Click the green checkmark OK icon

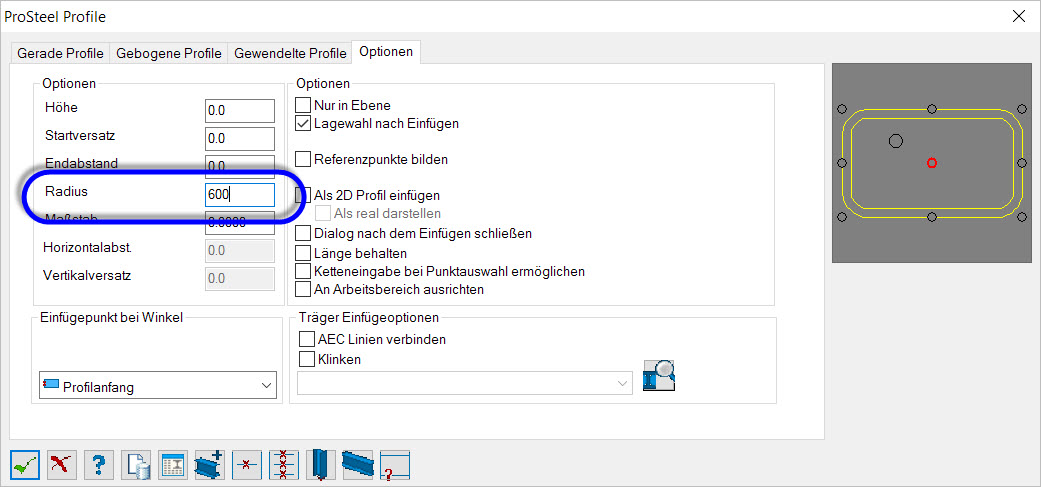click(25, 464)
